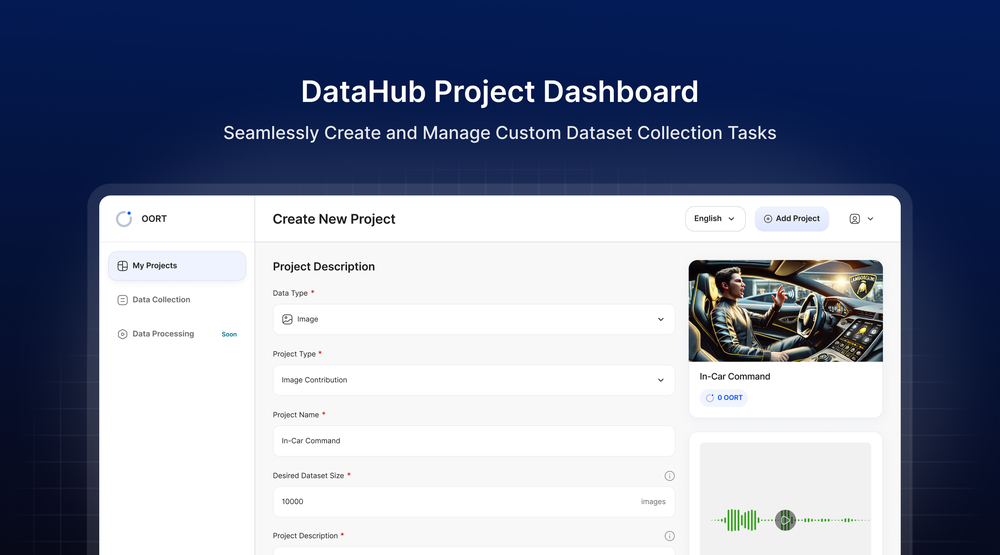Click the image icon in Data Type field
The height and width of the screenshot is (555, 1000).
tap(287, 319)
